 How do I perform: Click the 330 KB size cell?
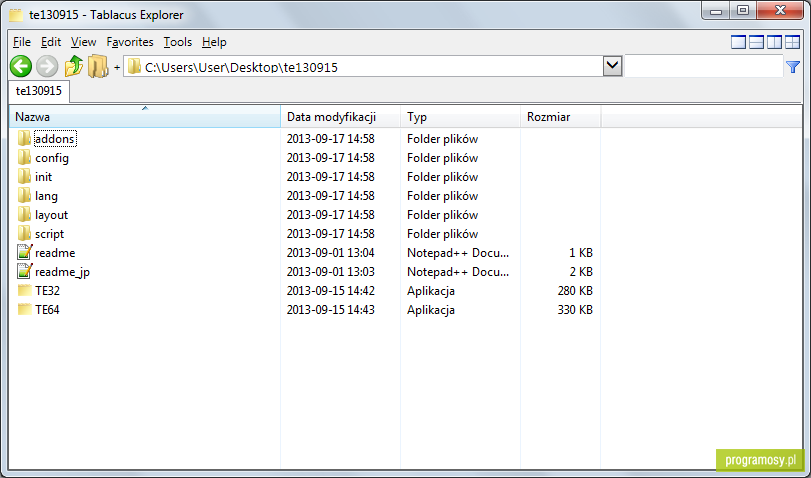575,310
